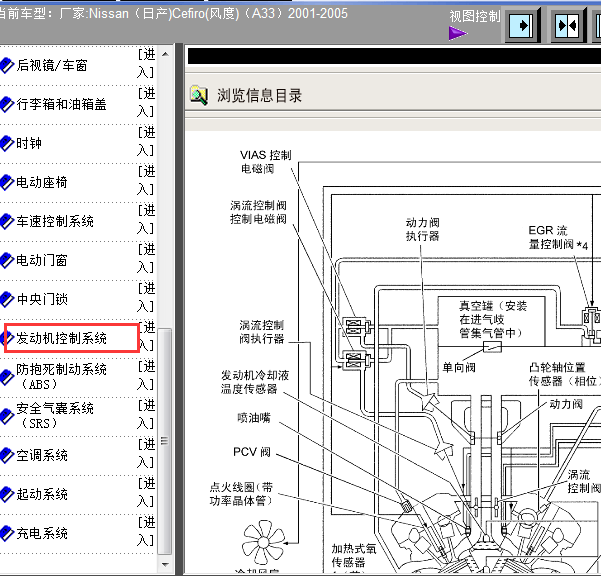Click the 喷油嘴 diagram label
Screen dimensions: 601x576
[254, 418]
